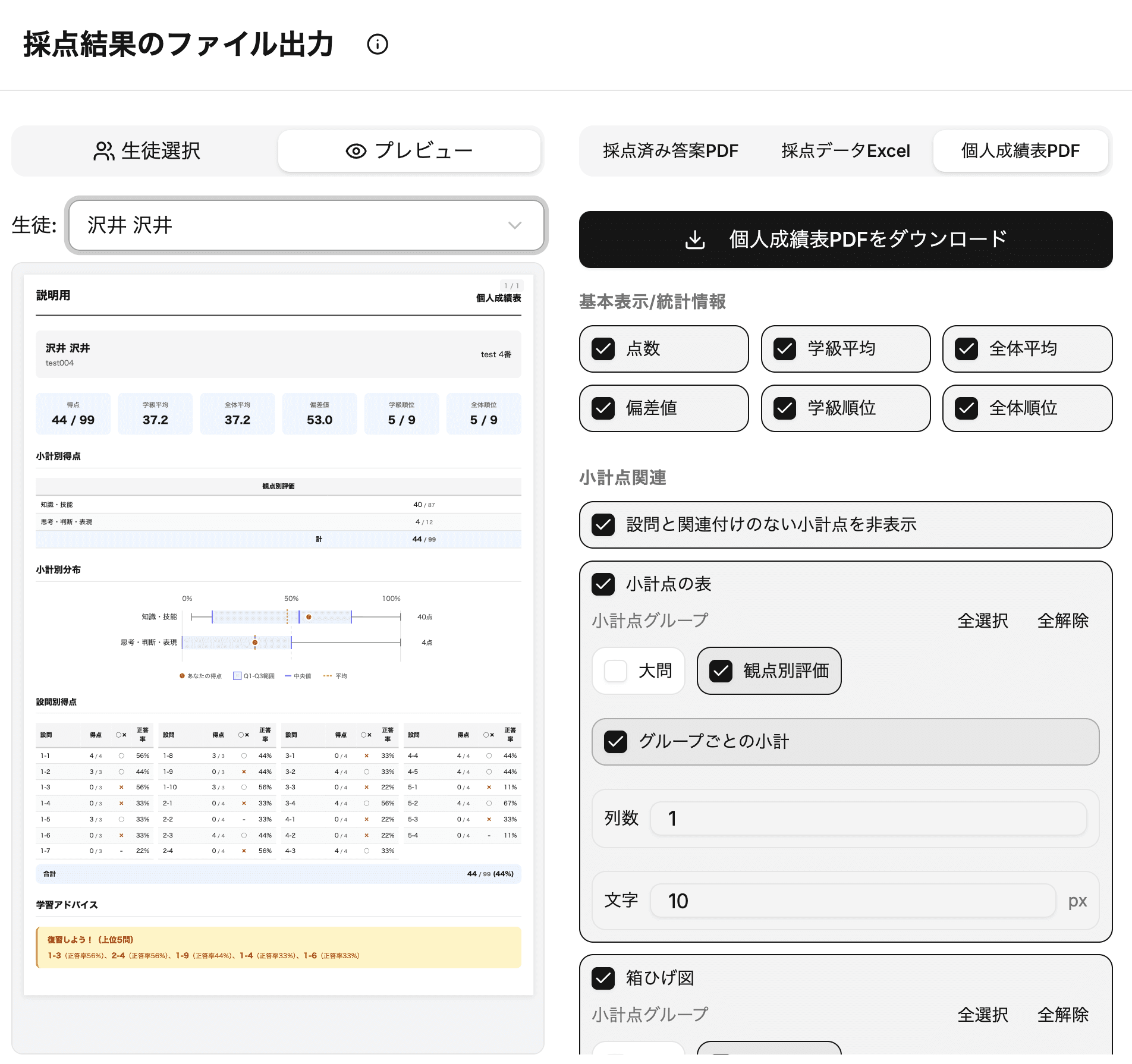Viewport: 1132px width, 1064px height.
Task: Uncheck the 観点別評価 group toggle
Action: [x=721, y=670]
